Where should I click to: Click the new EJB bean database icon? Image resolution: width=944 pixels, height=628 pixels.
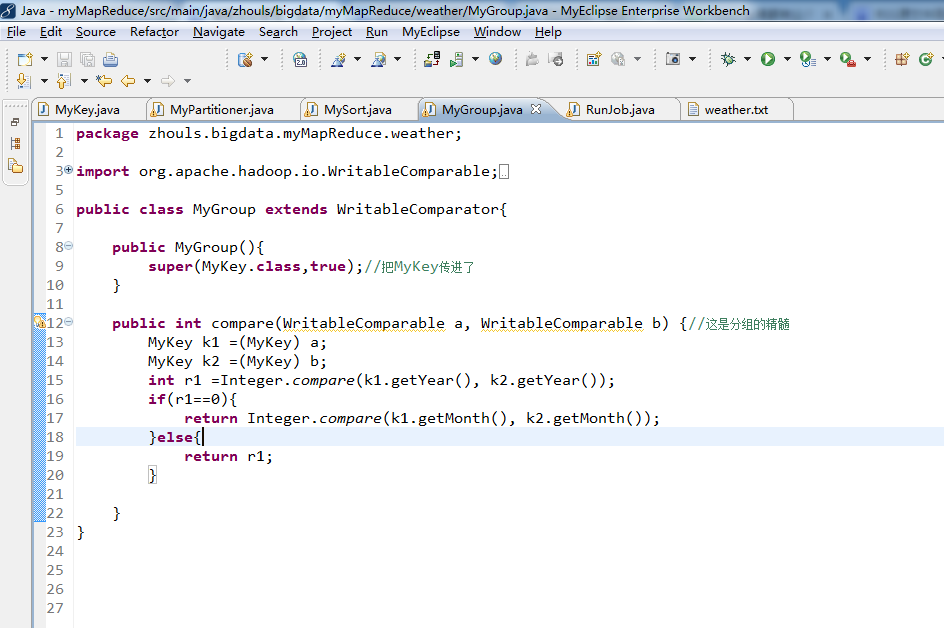click(245, 59)
